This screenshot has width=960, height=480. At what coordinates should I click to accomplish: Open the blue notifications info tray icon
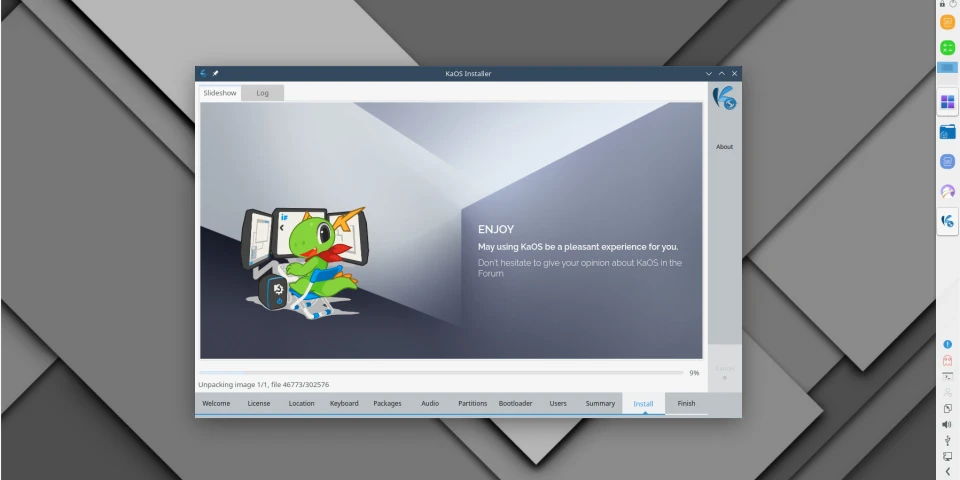click(947, 344)
